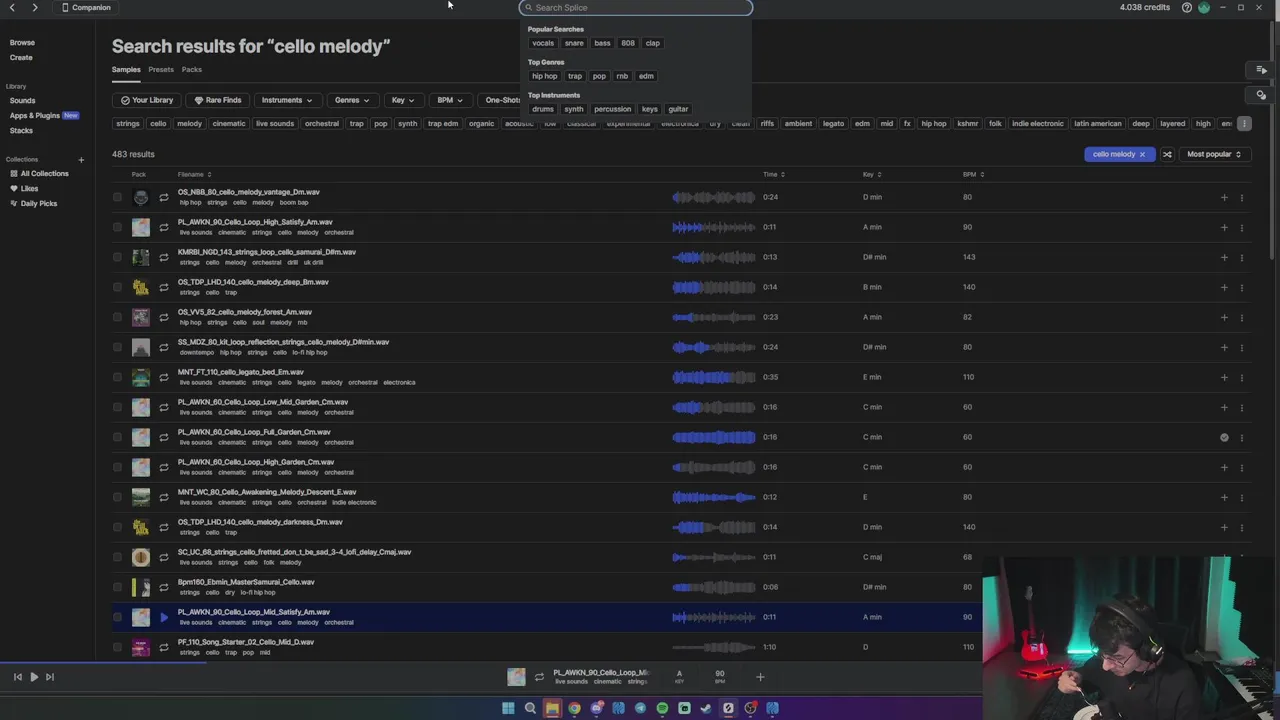The image size is (1280, 720).
Task: Toggle the Rare Finds filter
Action: click(x=218, y=100)
